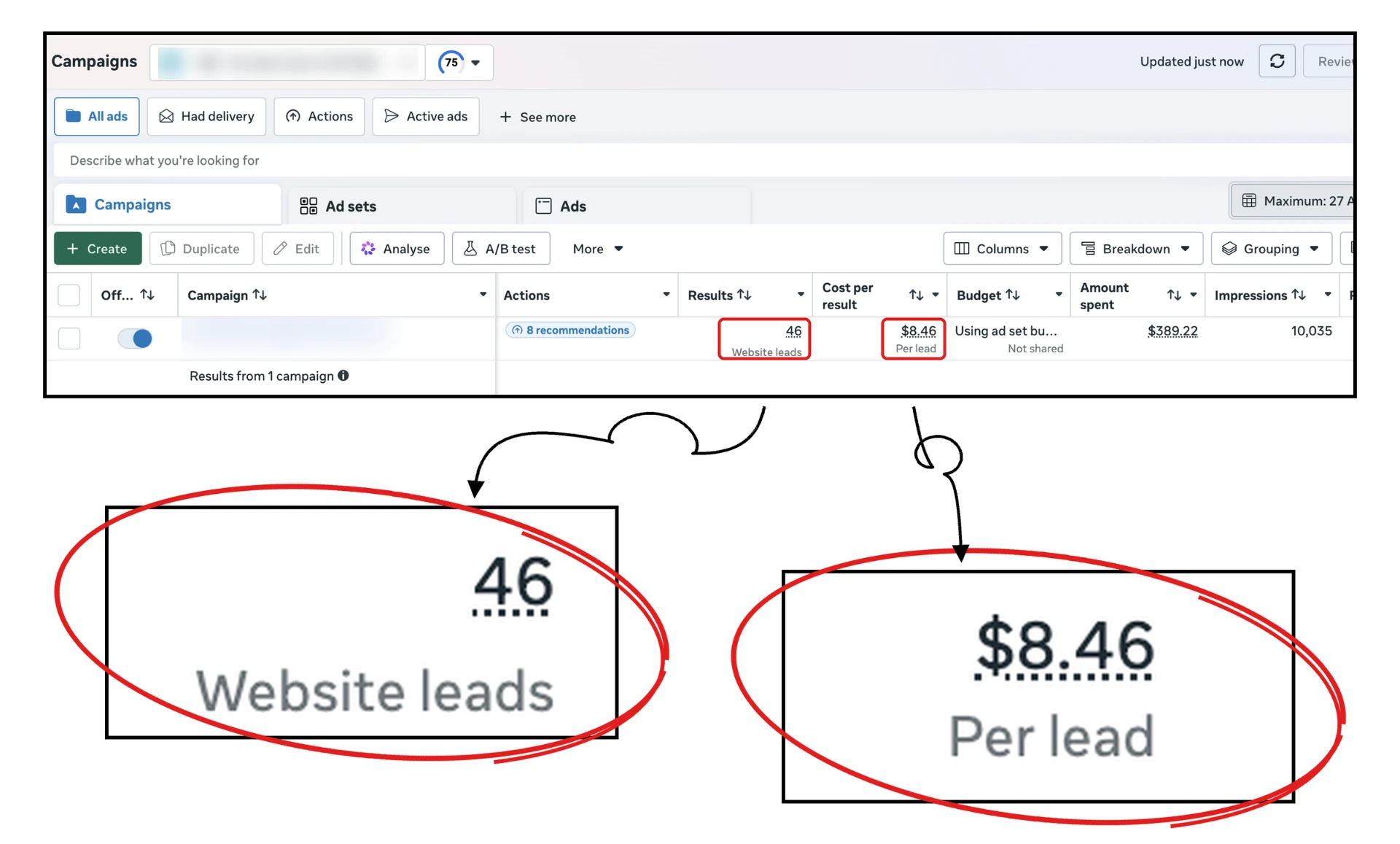
Task: Filter by Active ads
Action: [426, 117]
